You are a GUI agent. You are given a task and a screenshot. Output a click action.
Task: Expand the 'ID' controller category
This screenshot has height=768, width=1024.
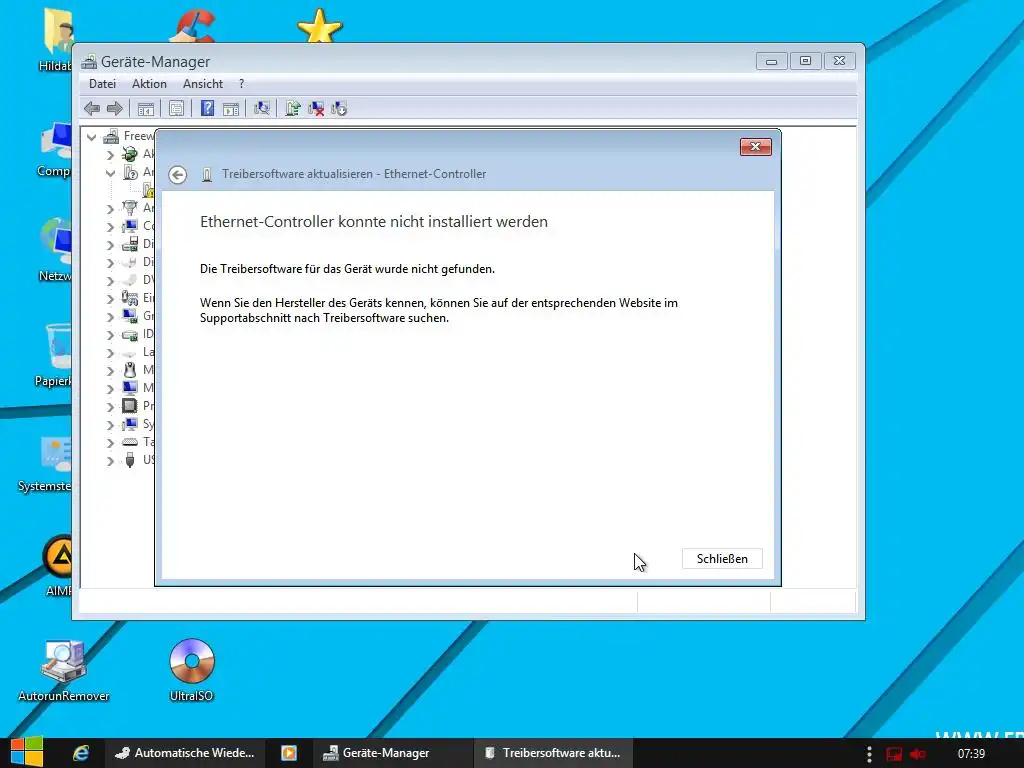coord(110,335)
